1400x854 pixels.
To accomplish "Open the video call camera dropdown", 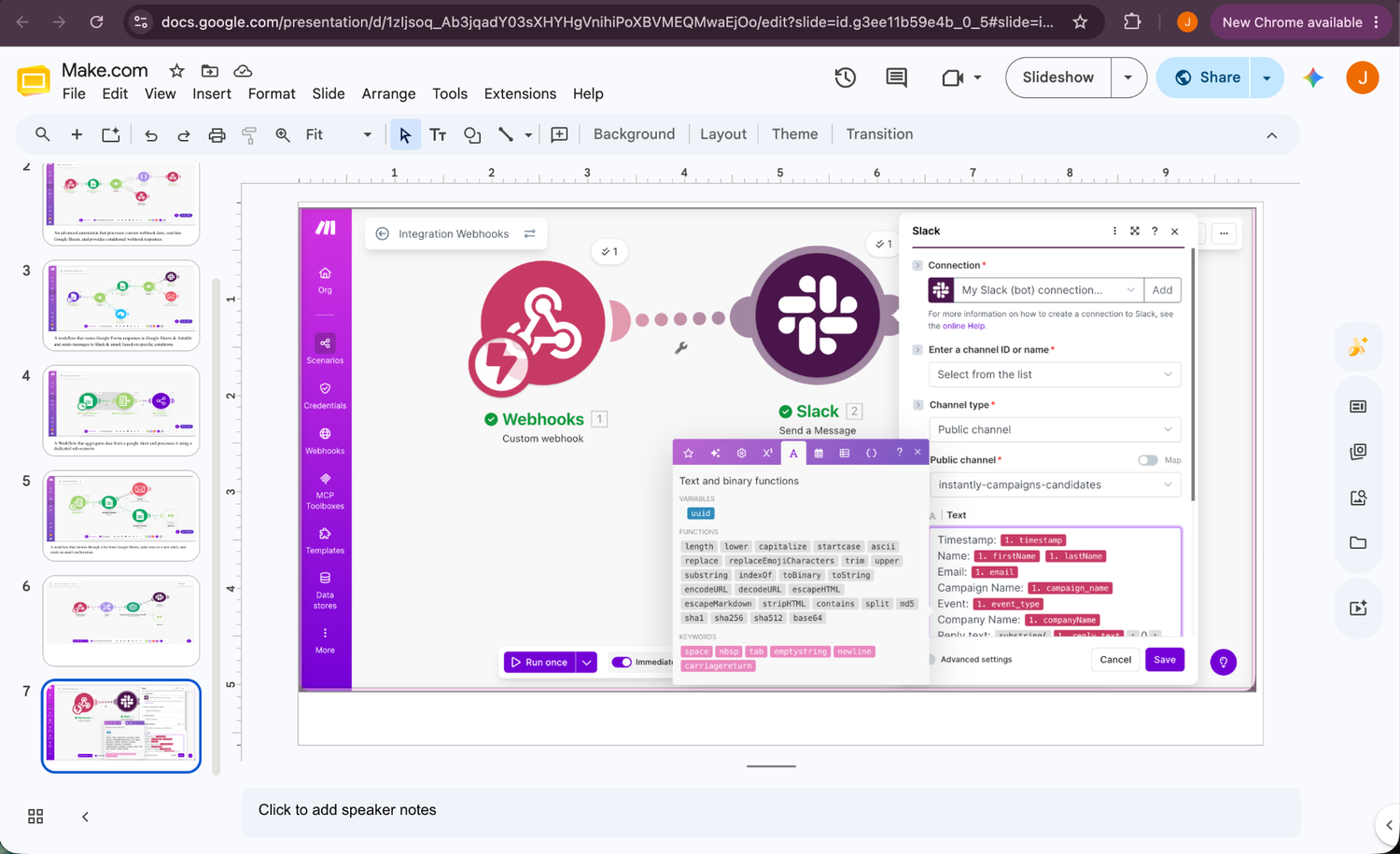I will (977, 77).
